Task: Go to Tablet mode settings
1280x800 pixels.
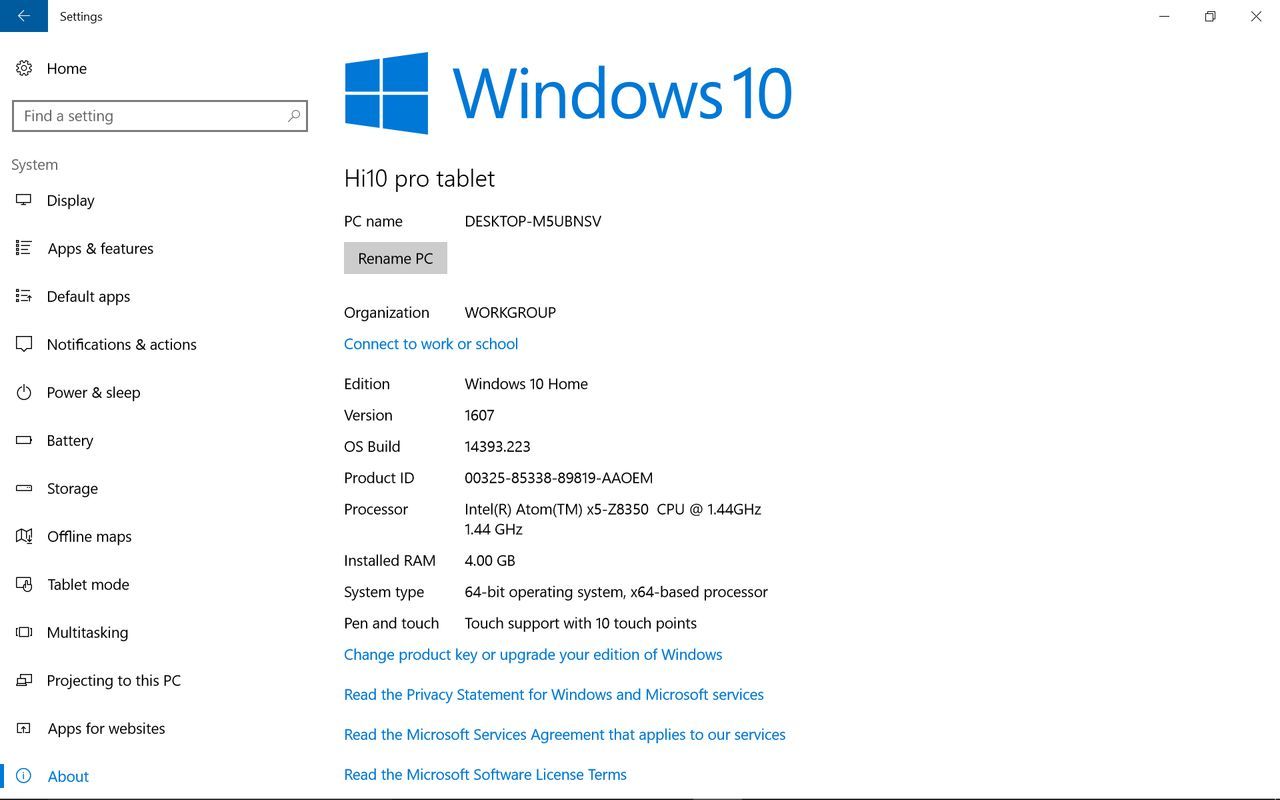Action: (88, 584)
